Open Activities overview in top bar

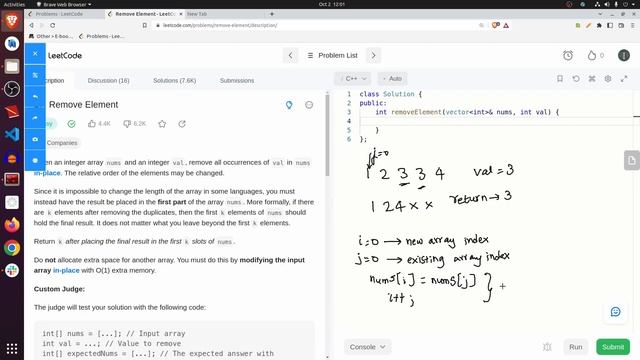tap(14, 4)
